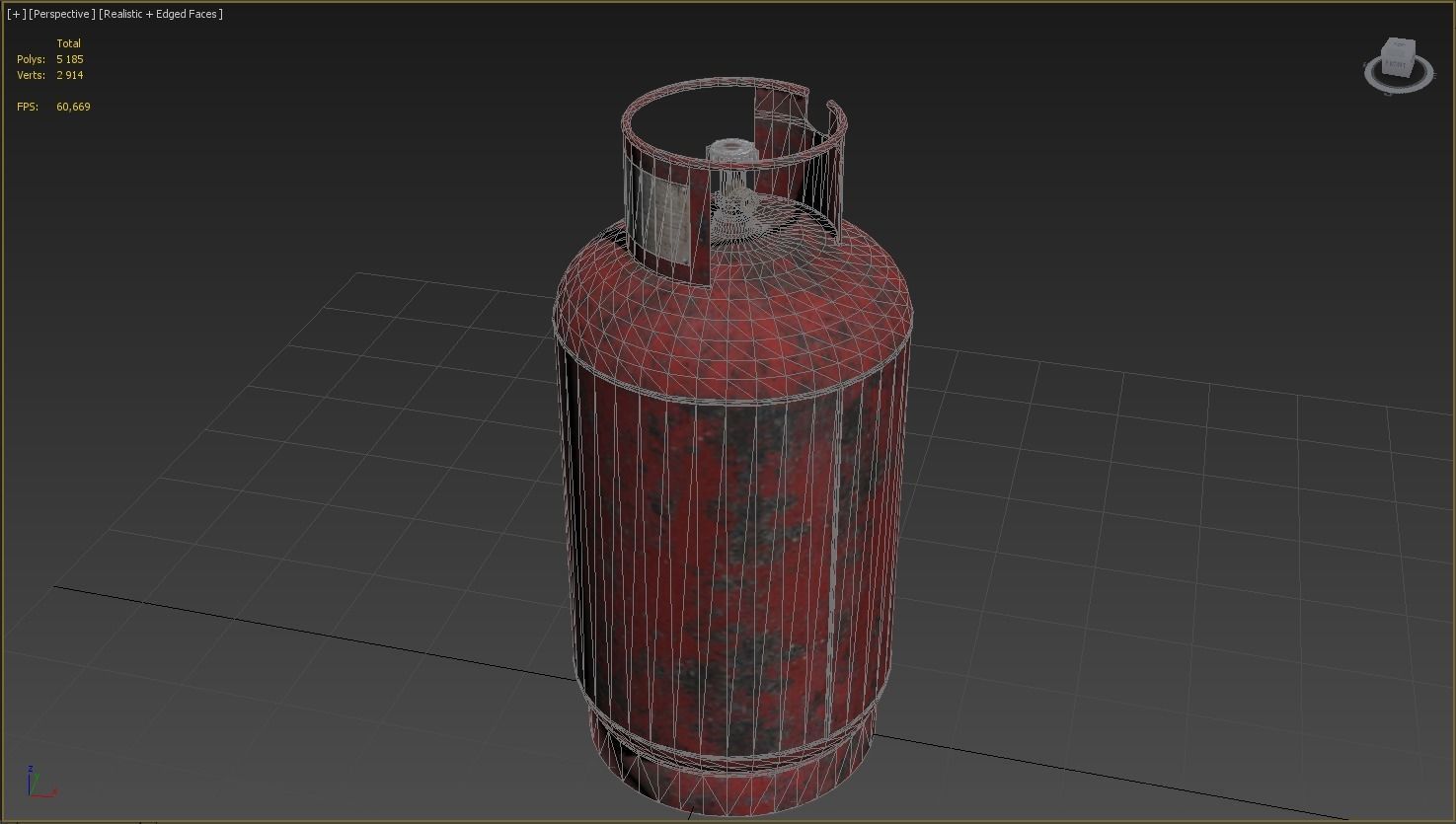Image resolution: width=1456 pixels, height=824 pixels.
Task: Click the FPS value 60,669
Action: (x=73, y=107)
